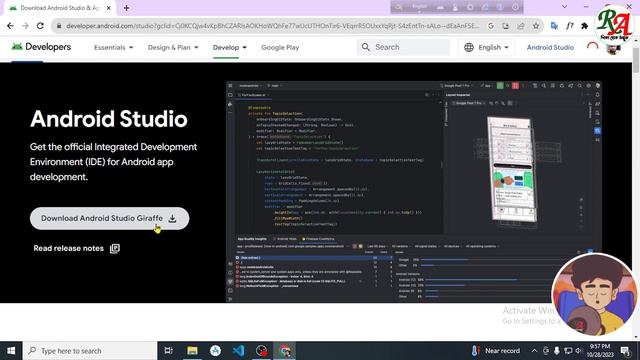
Task: Click the Near record weather widget
Action: (x=496, y=351)
